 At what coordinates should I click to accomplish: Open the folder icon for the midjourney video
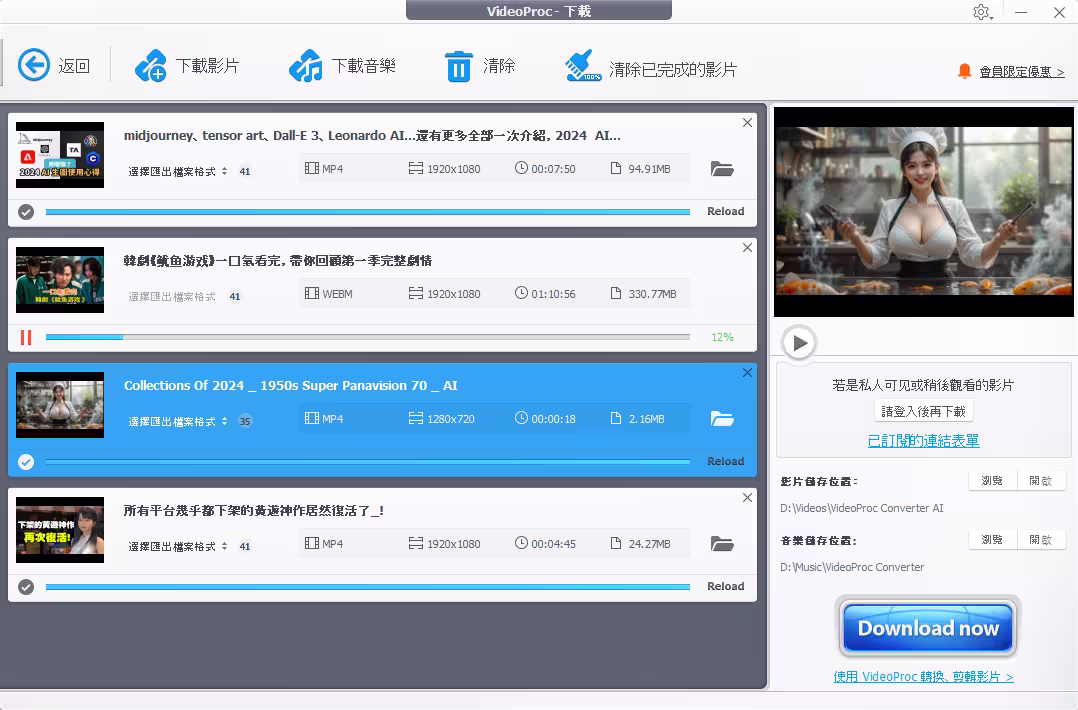coord(722,168)
